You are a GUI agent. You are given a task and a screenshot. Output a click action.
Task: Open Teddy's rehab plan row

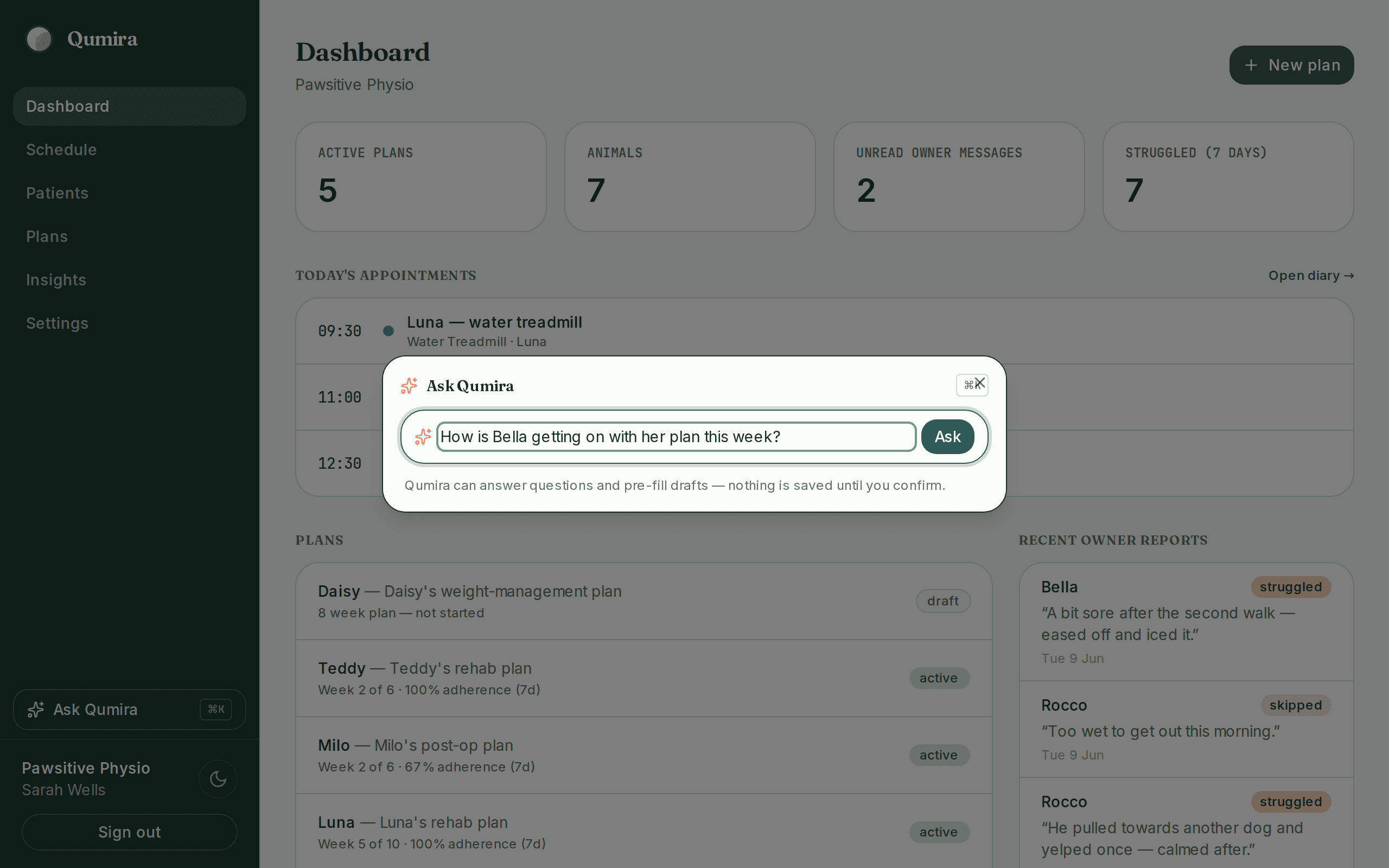(x=644, y=679)
